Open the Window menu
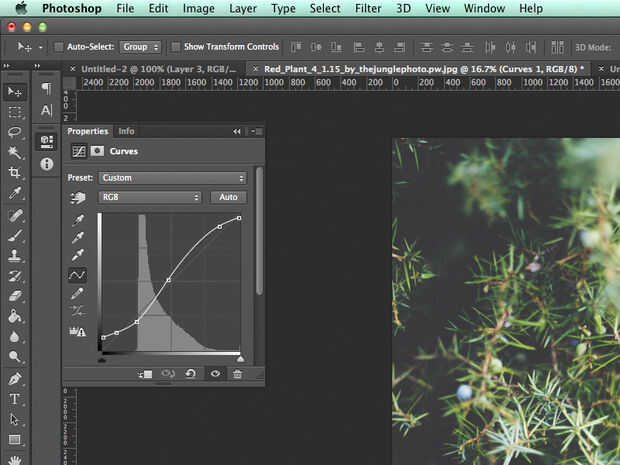 [484, 8]
